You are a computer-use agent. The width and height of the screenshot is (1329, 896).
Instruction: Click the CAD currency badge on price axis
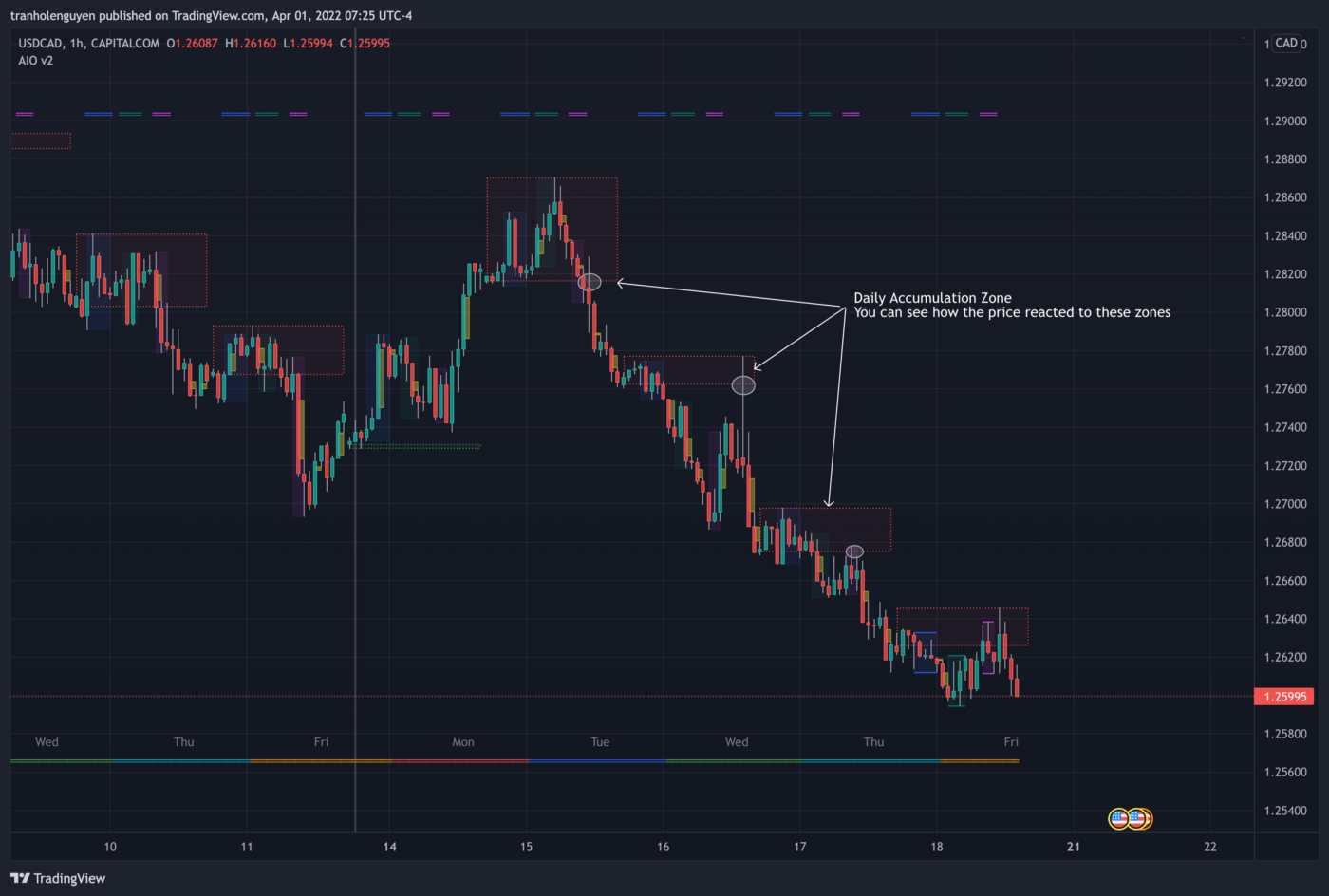click(1286, 43)
